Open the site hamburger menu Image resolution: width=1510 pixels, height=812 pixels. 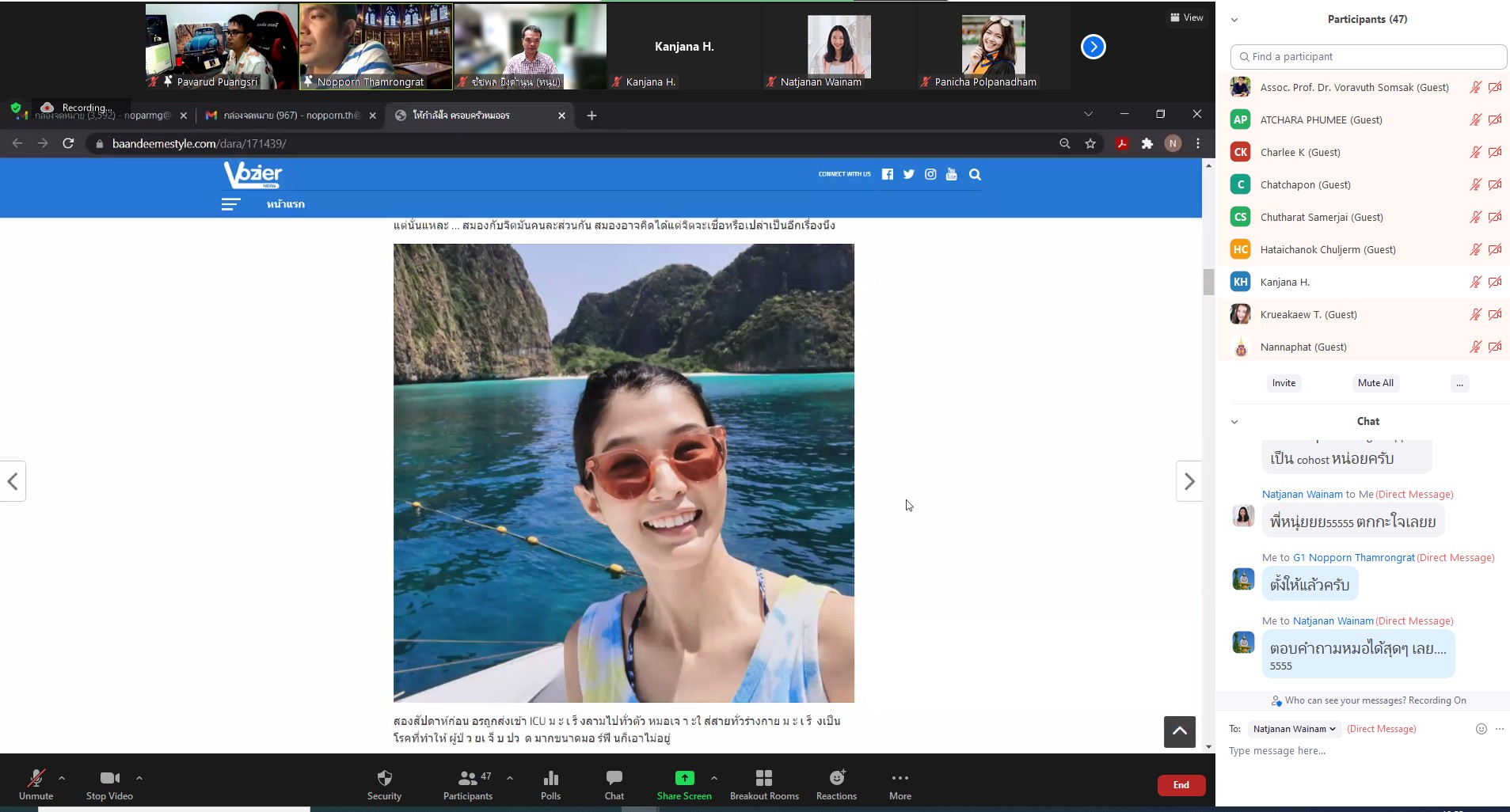tap(230, 204)
